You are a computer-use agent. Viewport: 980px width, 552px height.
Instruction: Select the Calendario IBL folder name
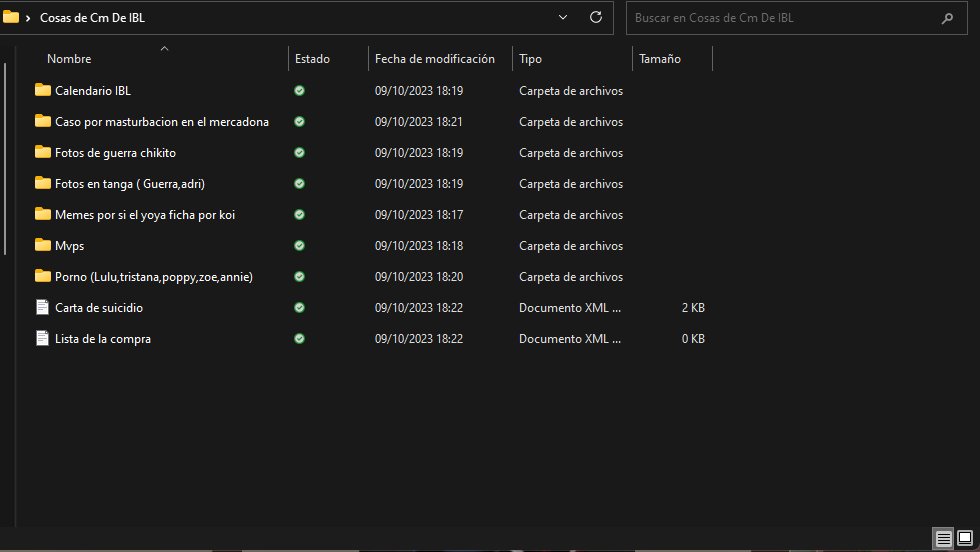pos(92,91)
